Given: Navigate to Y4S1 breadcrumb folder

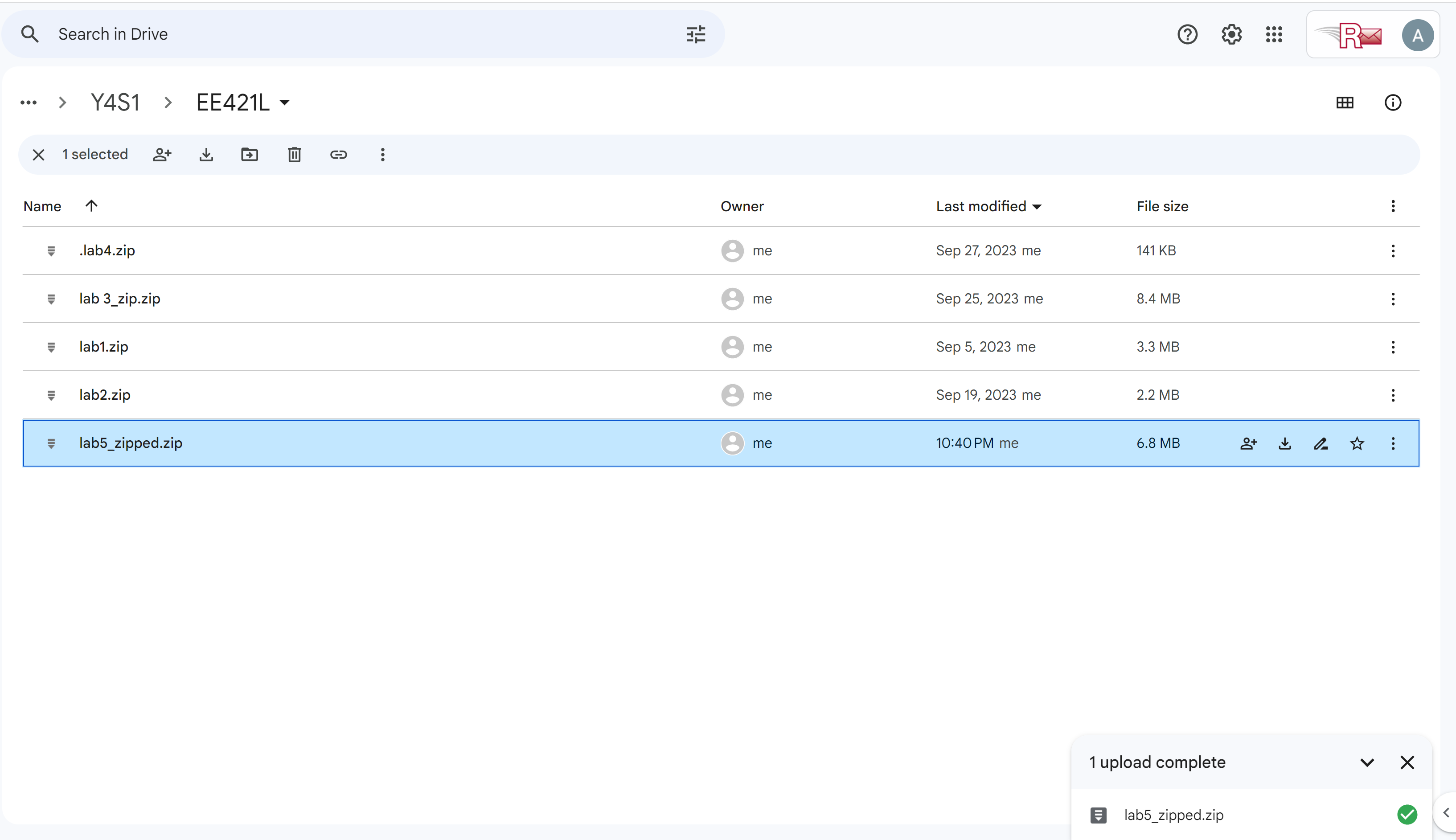Looking at the screenshot, I should click(115, 102).
